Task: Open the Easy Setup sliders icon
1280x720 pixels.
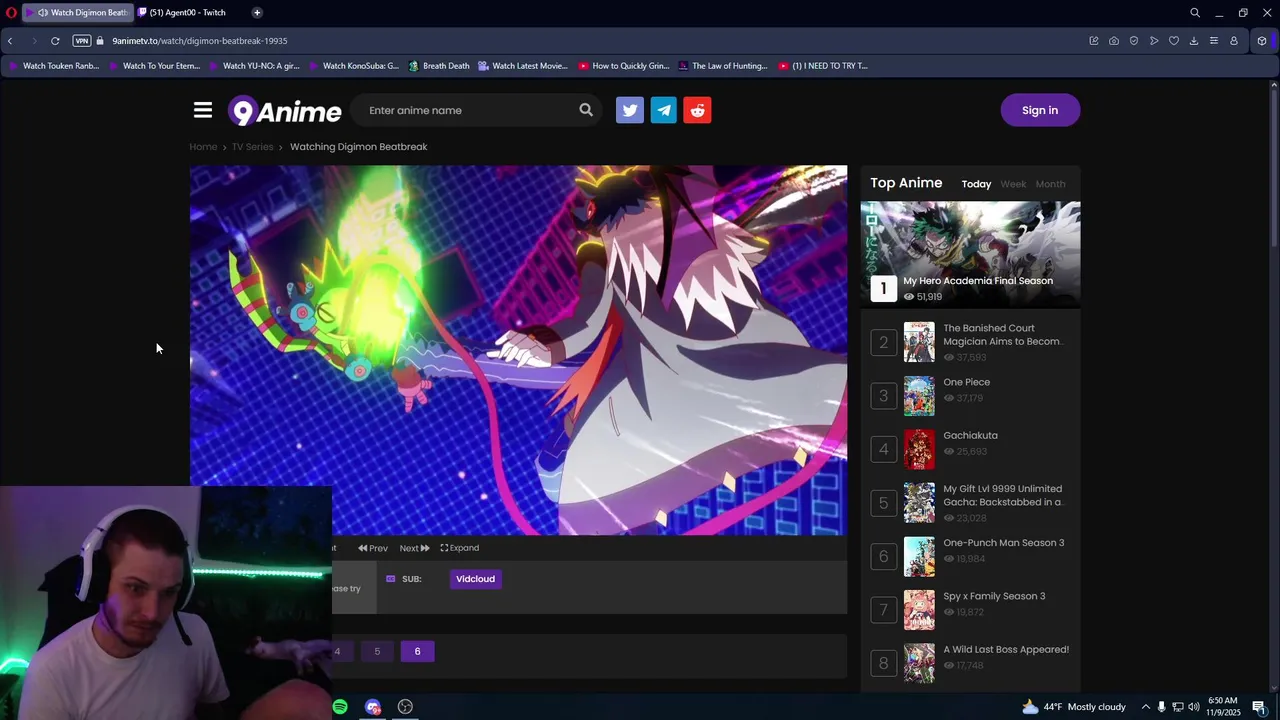Action: (1214, 41)
